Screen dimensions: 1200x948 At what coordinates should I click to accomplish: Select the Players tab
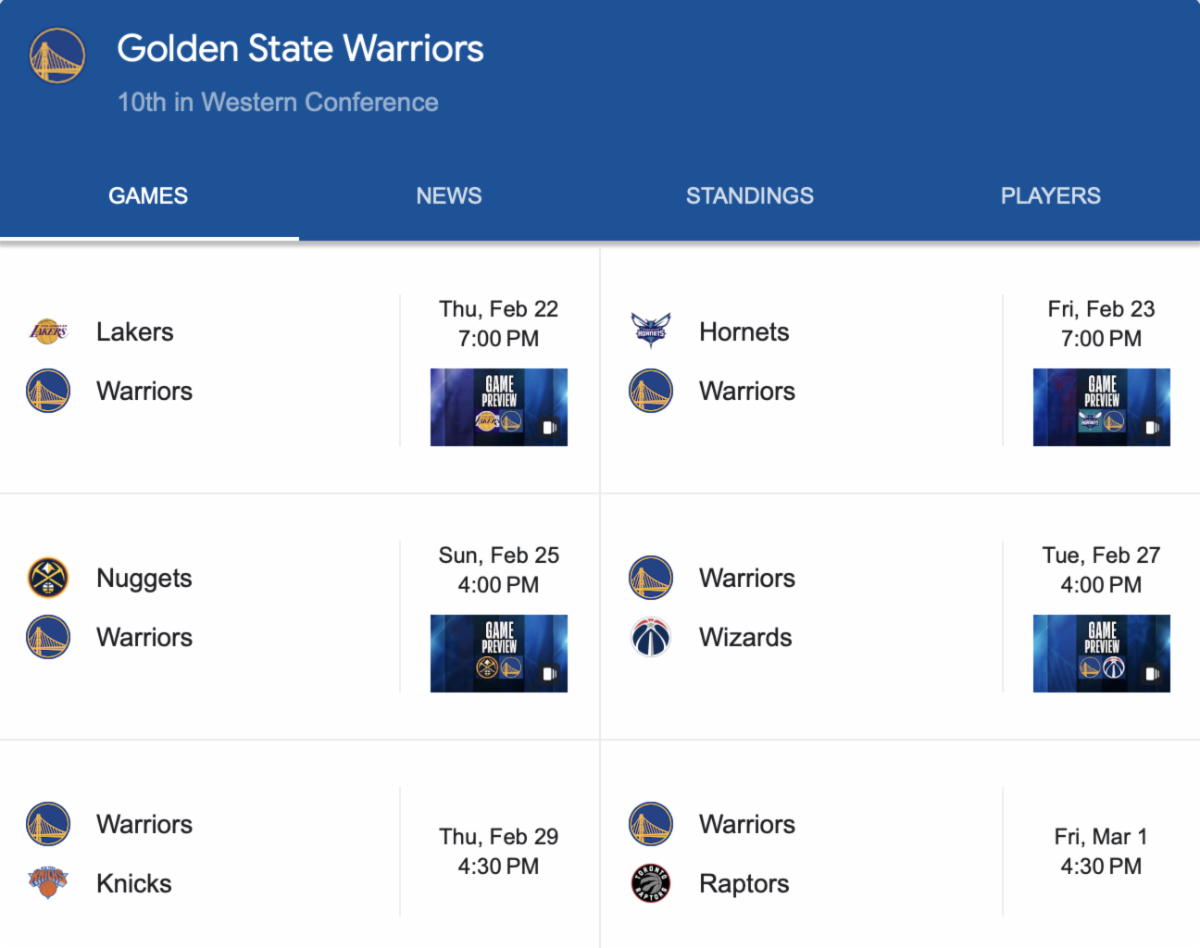click(x=1051, y=196)
